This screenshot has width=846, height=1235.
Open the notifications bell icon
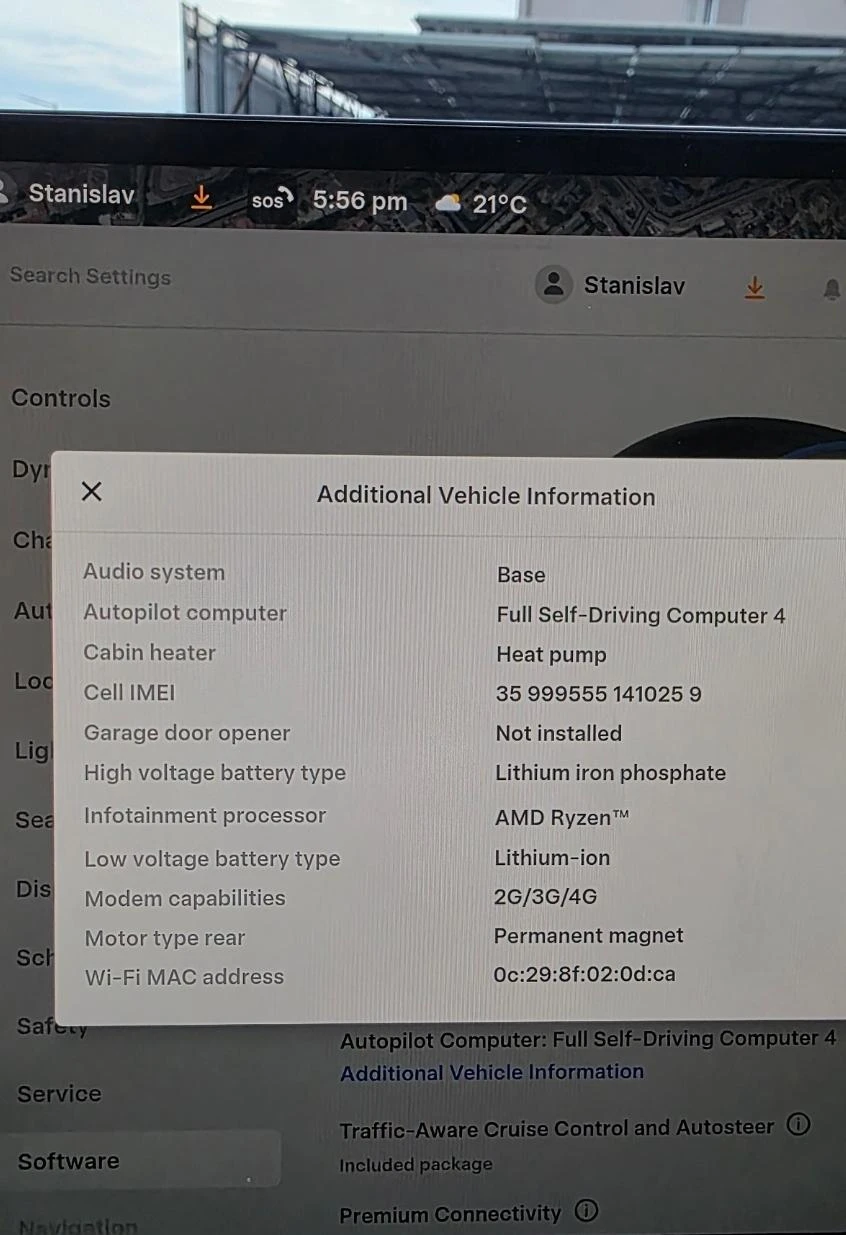point(831,290)
